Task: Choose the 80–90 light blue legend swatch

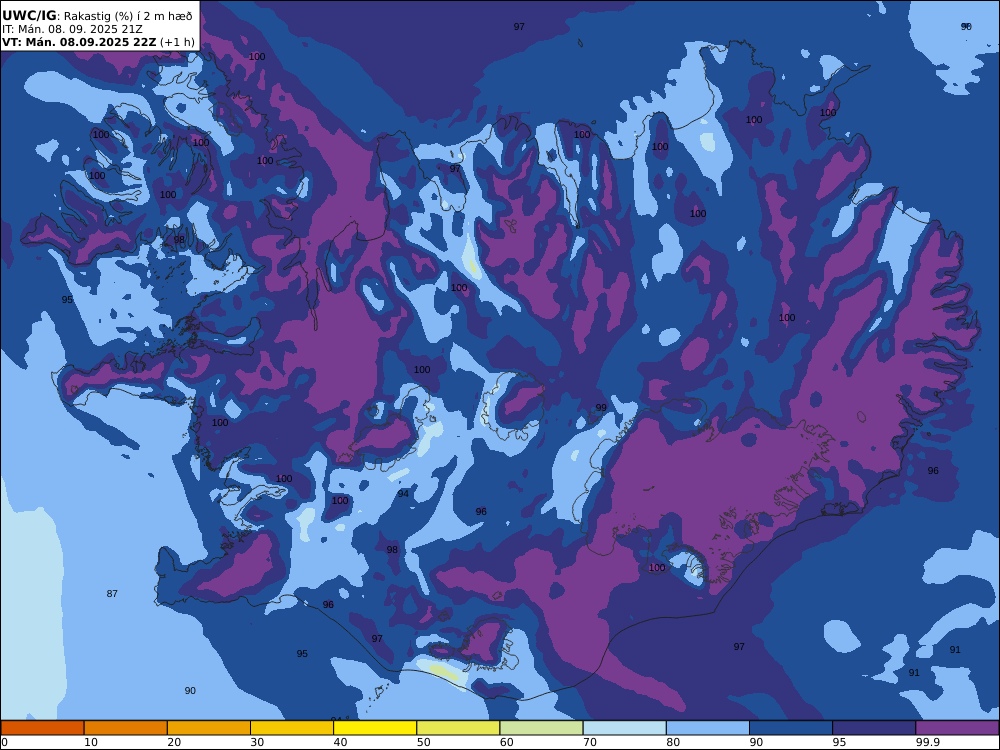Action: point(708,728)
